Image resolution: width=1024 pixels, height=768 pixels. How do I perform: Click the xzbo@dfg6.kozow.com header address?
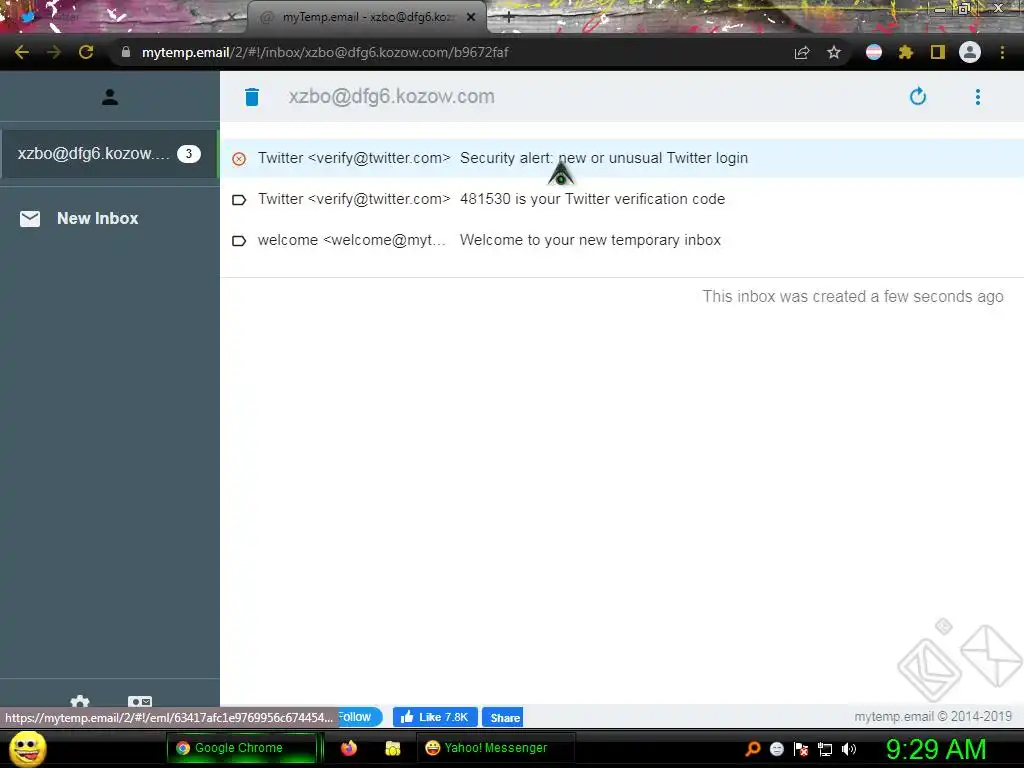[391, 97]
